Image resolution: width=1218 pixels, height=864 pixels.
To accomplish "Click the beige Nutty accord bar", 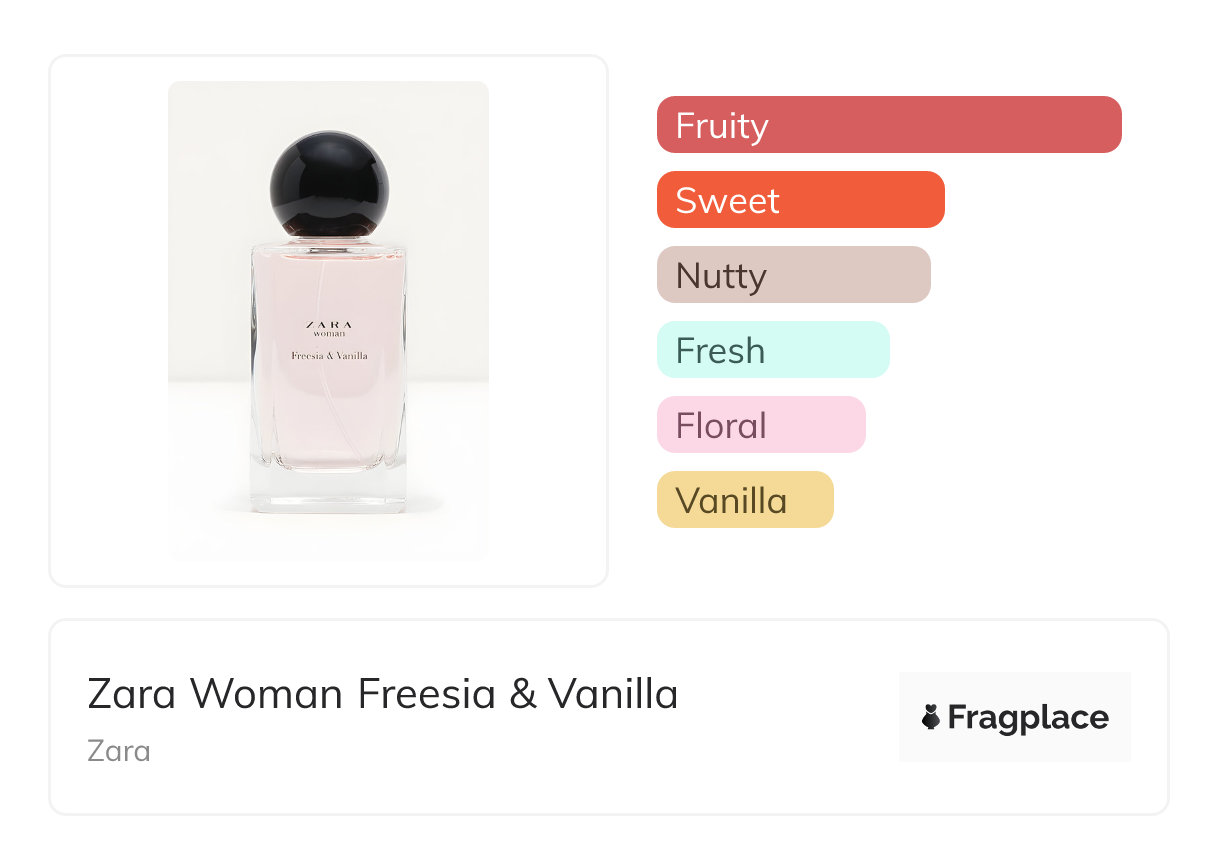I will [x=793, y=275].
